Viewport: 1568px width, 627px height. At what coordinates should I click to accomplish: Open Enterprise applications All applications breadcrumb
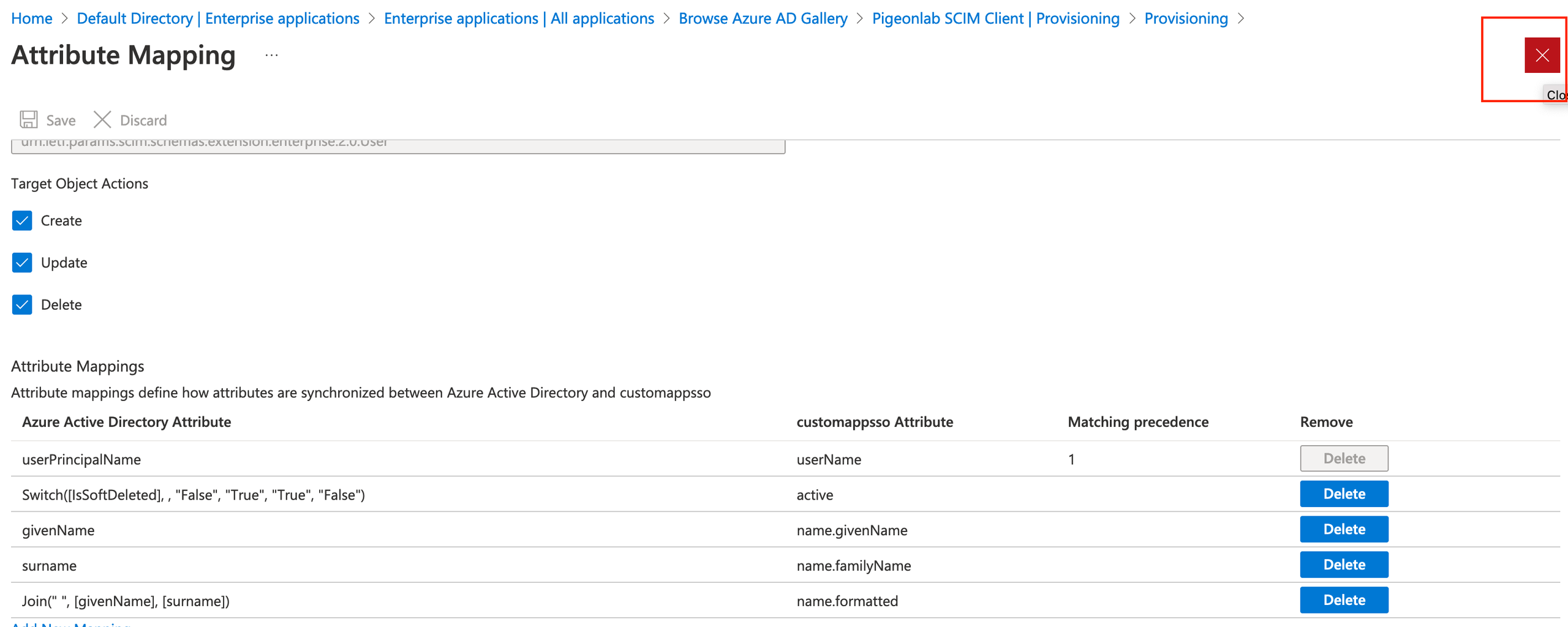(x=519, y=18)
